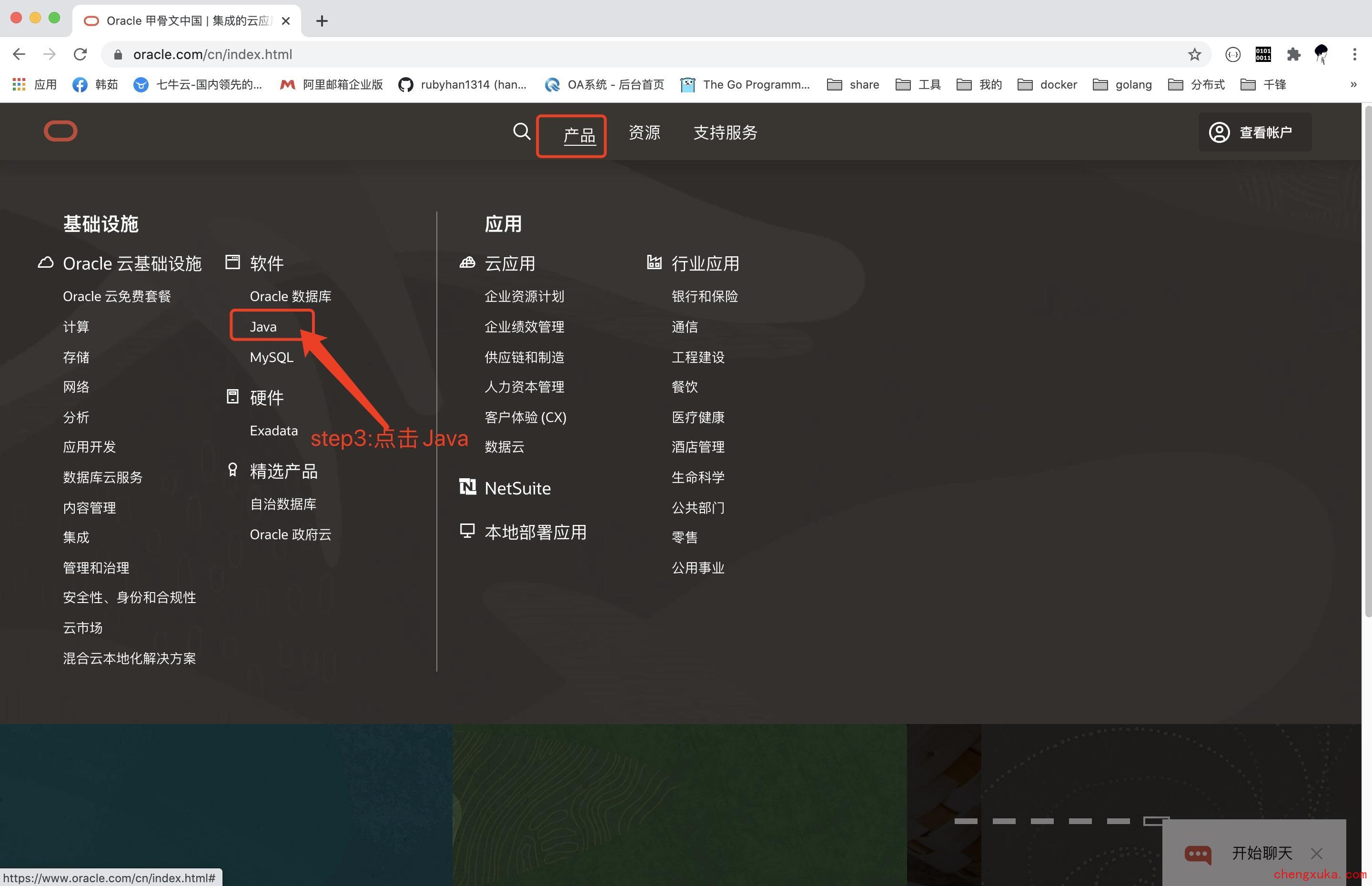The height and width of the screenshot is (886, 1372).
Task: Click the 开始聊天 chat button
Action: [1254, 853]
